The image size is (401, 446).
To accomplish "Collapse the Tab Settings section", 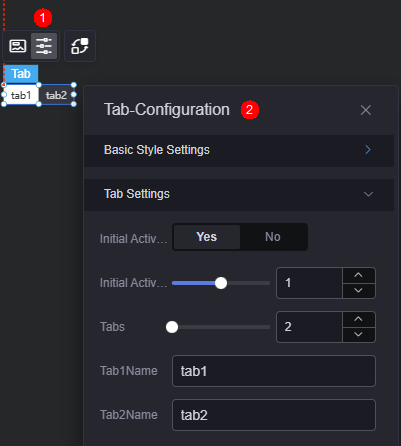I will [239, 194].
